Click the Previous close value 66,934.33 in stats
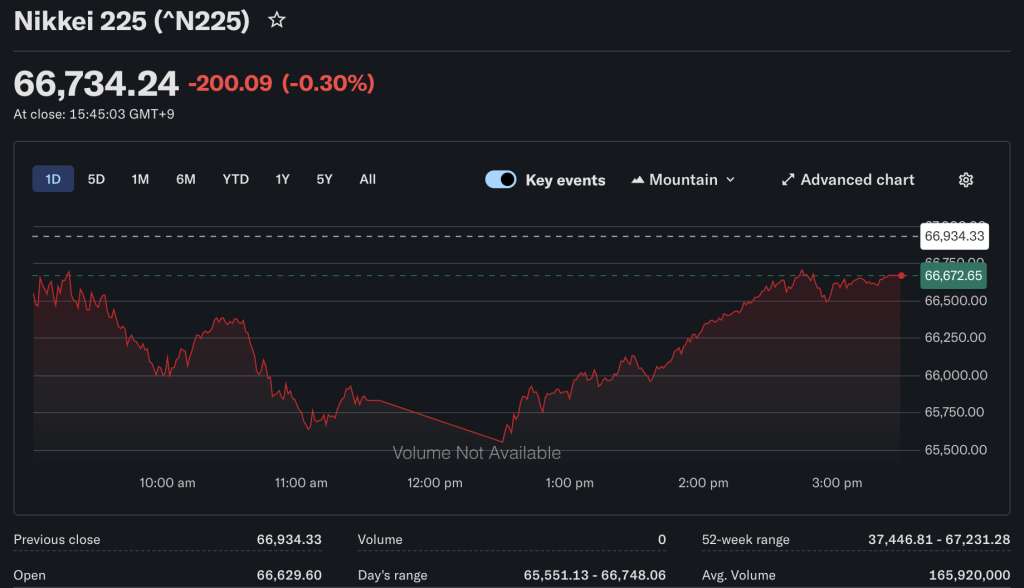Image resolution: width=1024 pixels, height=588 pixels. tap(289, 540)
